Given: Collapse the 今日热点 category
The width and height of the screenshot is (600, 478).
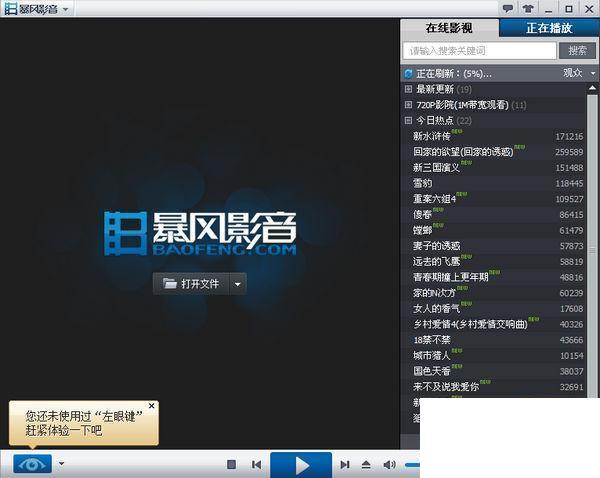Looking at the screenshot, I should pyautogui.click(x=408, y=121).
